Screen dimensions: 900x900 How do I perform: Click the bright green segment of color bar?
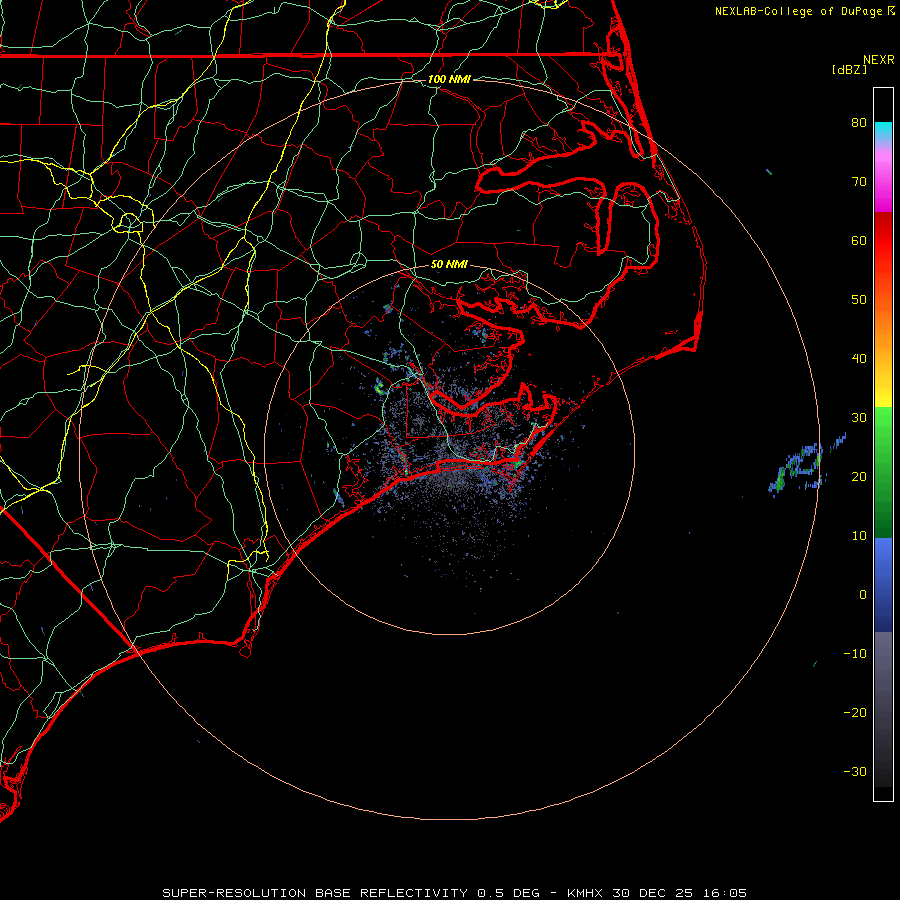pos(883,428)
